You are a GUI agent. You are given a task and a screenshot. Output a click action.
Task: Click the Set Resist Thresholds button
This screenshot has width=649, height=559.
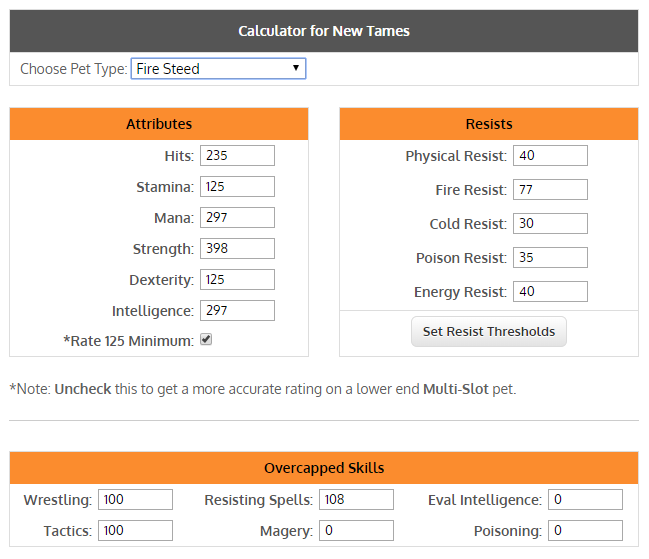(x=488, y=331)
